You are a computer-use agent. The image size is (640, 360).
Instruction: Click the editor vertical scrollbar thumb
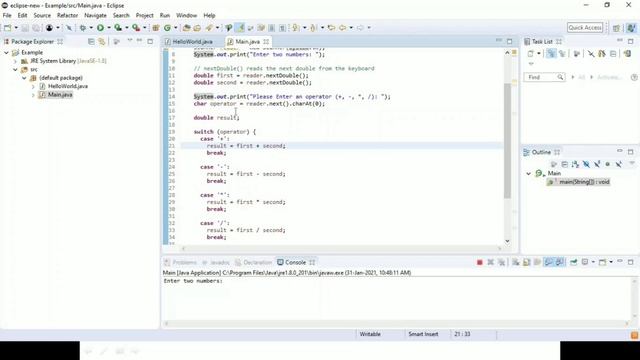click(507, 141)
